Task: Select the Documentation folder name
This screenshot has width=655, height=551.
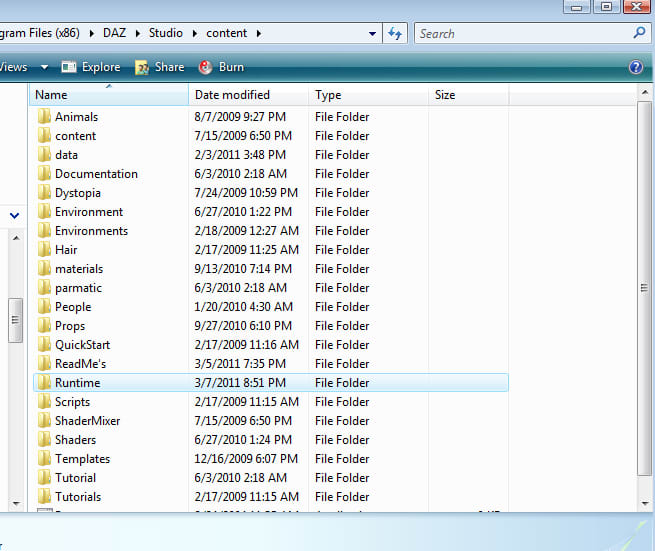Action: pyautogui.click(x=96, y=174)
